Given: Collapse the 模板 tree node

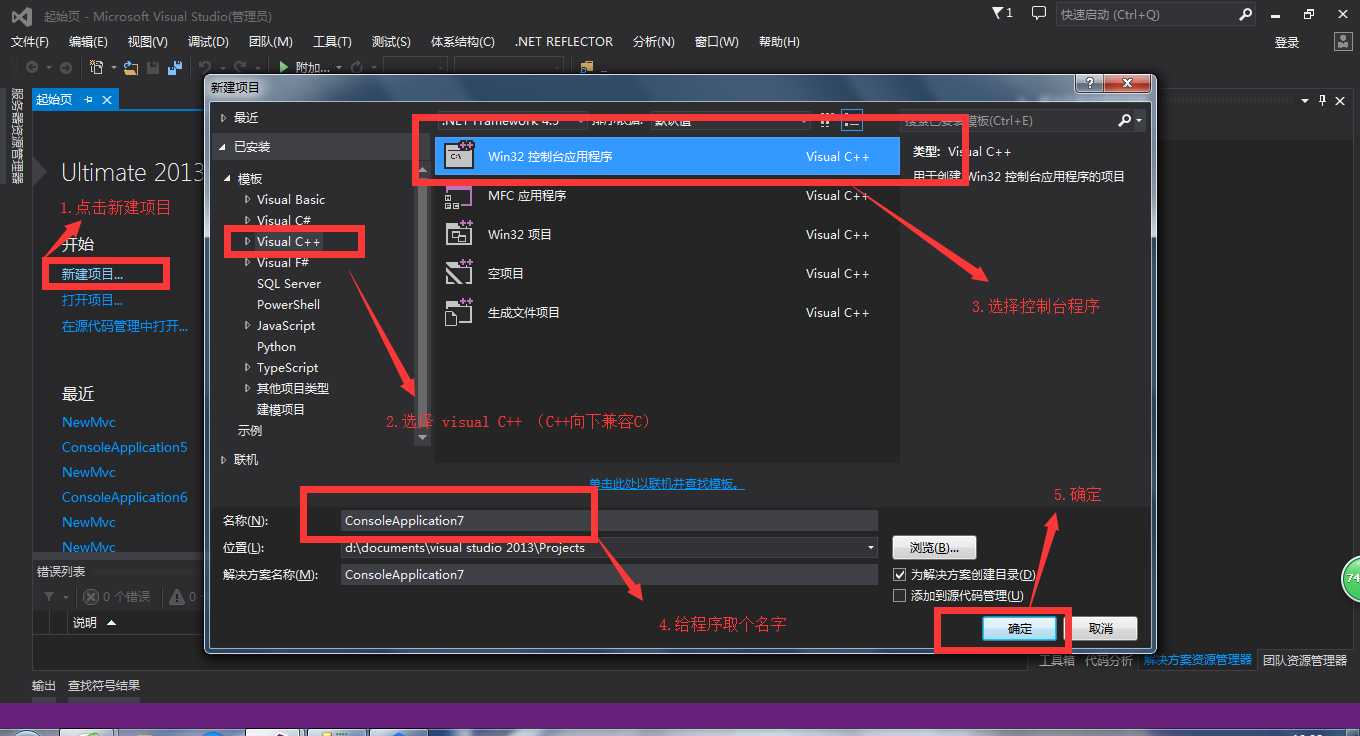Looking at the screenshot, I should (x=229, y=179).
